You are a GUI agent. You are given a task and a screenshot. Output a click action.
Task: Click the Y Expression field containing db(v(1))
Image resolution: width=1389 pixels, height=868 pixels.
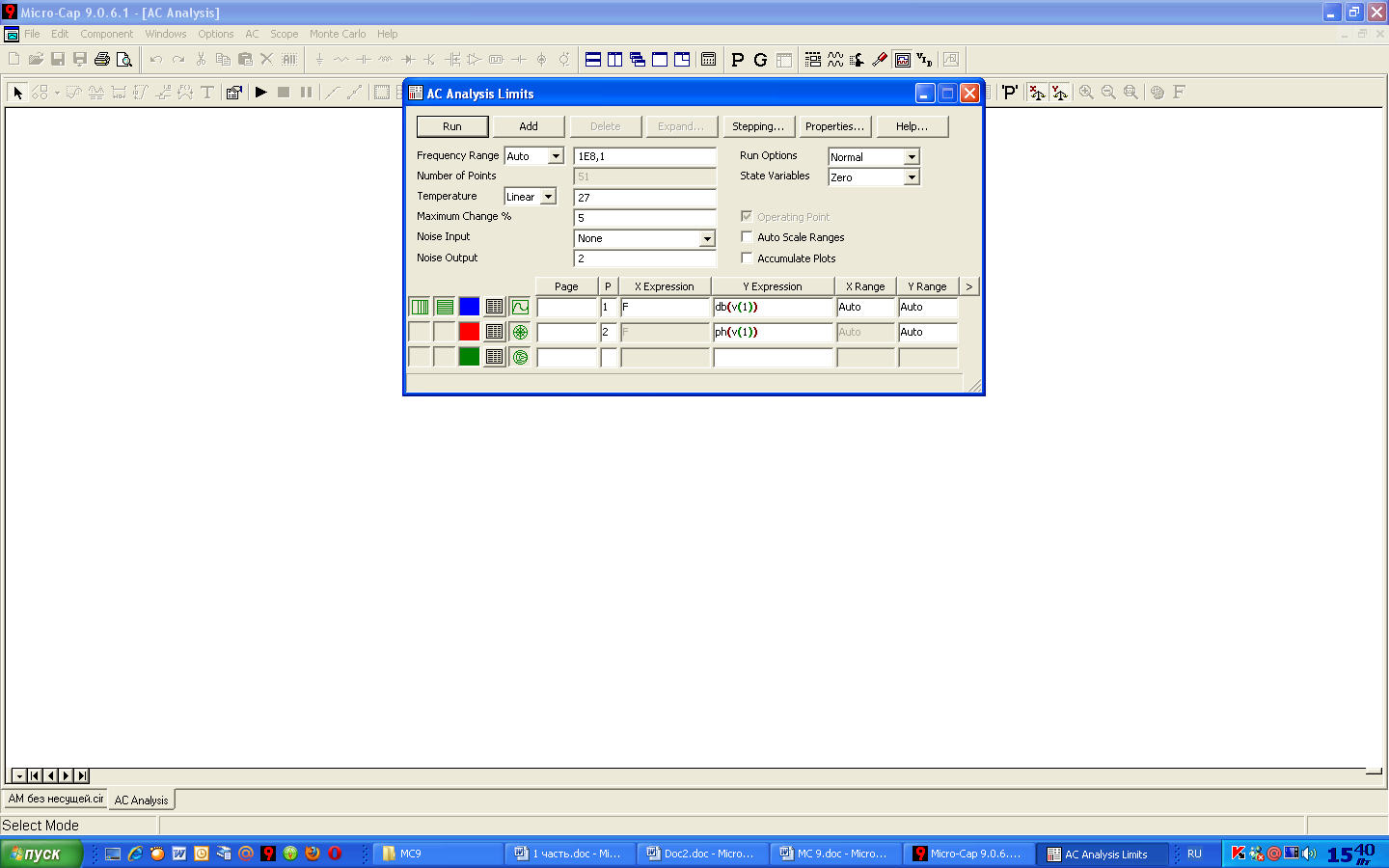click(x=774, y=307)
